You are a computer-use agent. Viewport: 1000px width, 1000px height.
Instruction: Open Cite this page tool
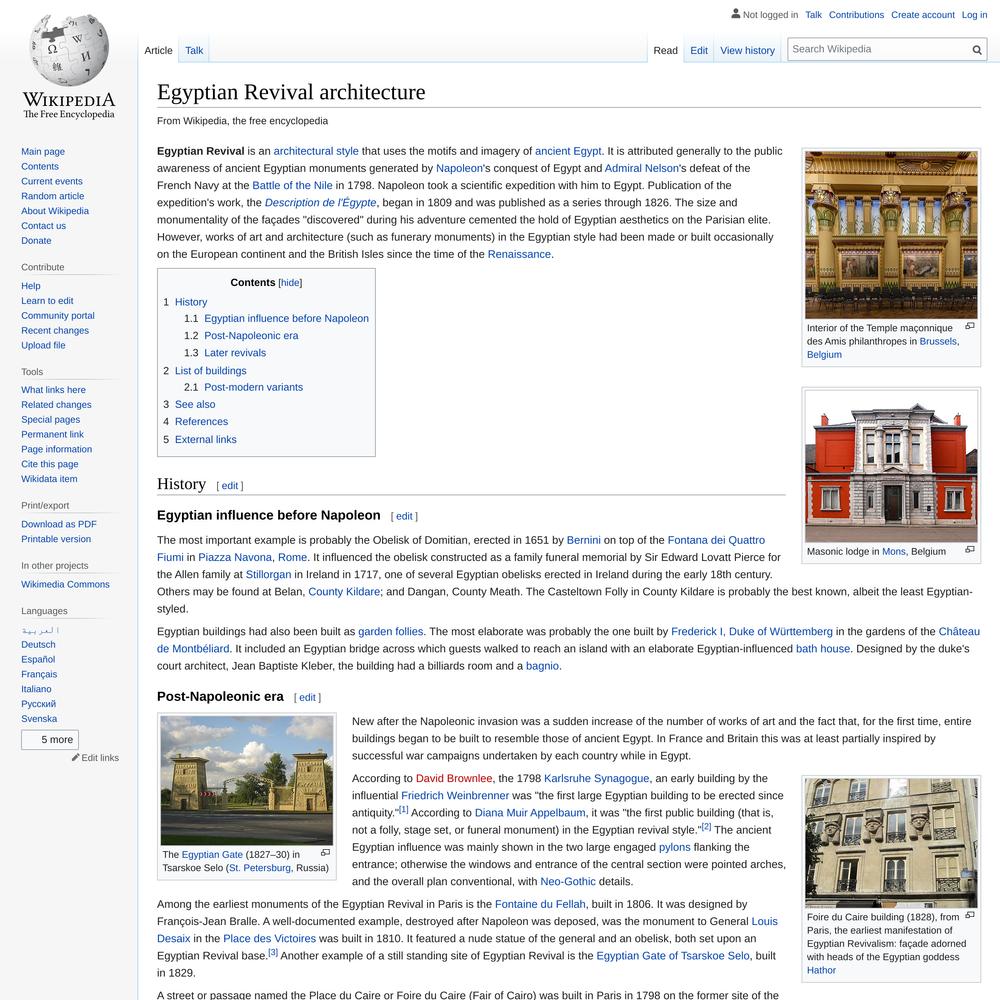[50, 464]
